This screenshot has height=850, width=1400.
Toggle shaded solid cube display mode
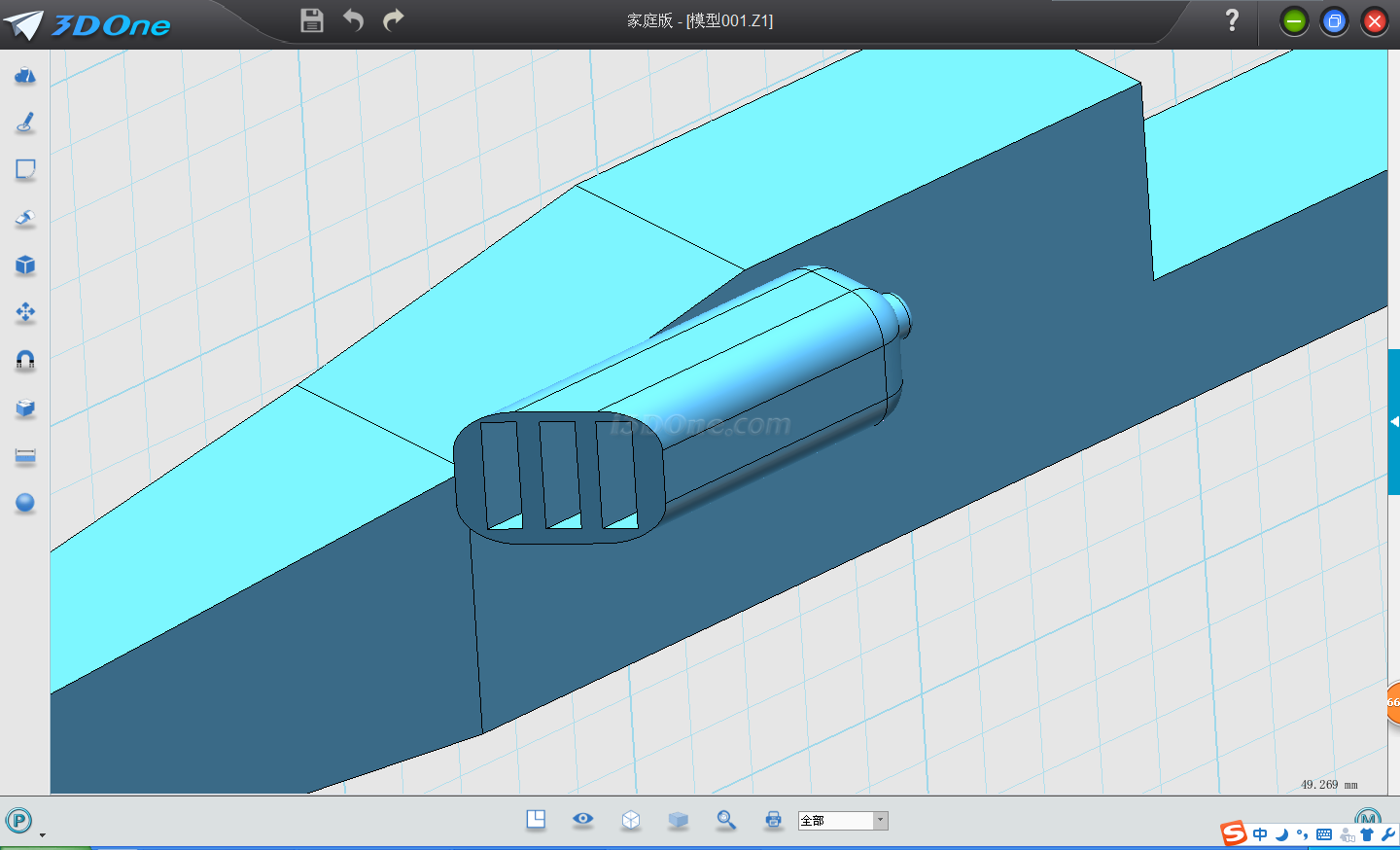[679, 820]
